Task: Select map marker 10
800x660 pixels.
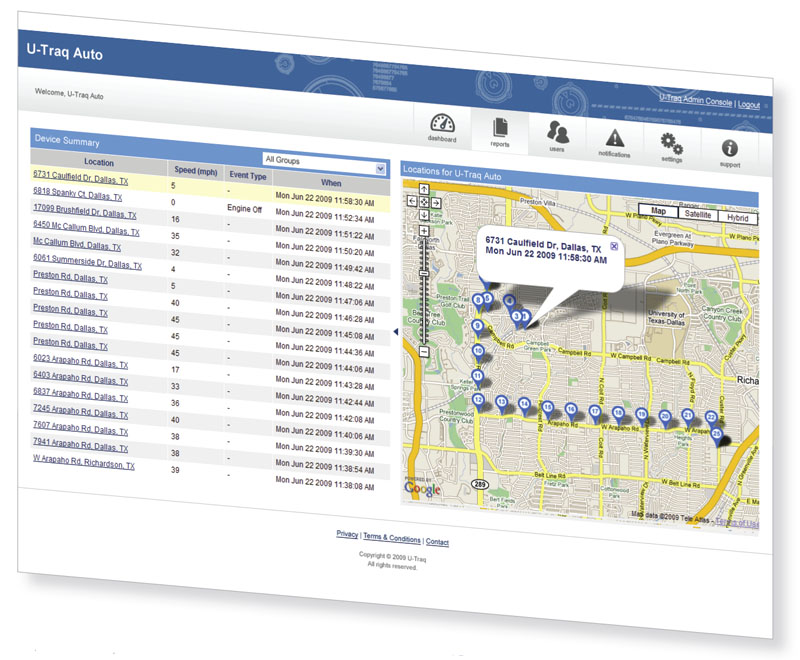Action: pyautogui.click(x=478, y=352)
